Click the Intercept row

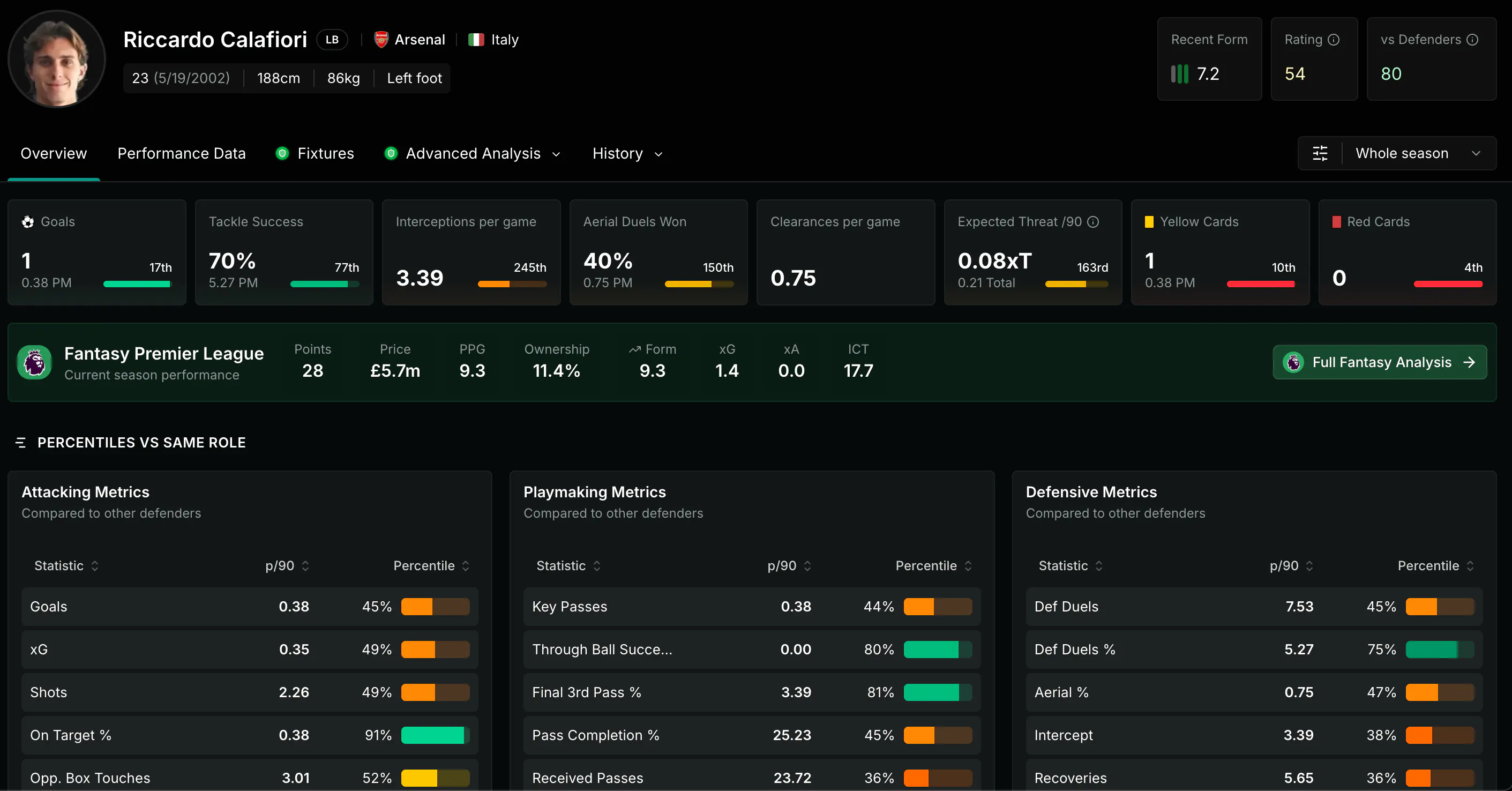[1254, 735]
